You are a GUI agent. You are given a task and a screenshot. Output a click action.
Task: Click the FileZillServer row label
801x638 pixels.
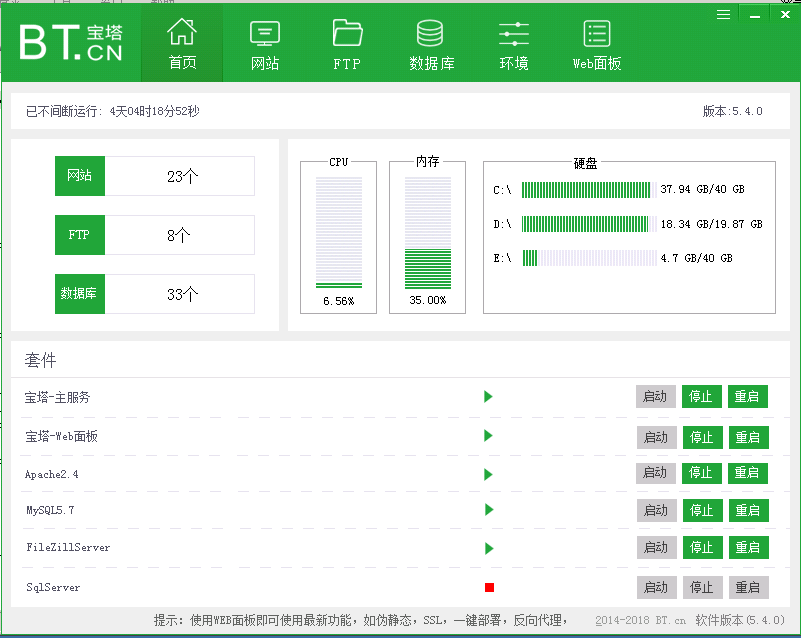pyautogui.click(x=68, y=547)
